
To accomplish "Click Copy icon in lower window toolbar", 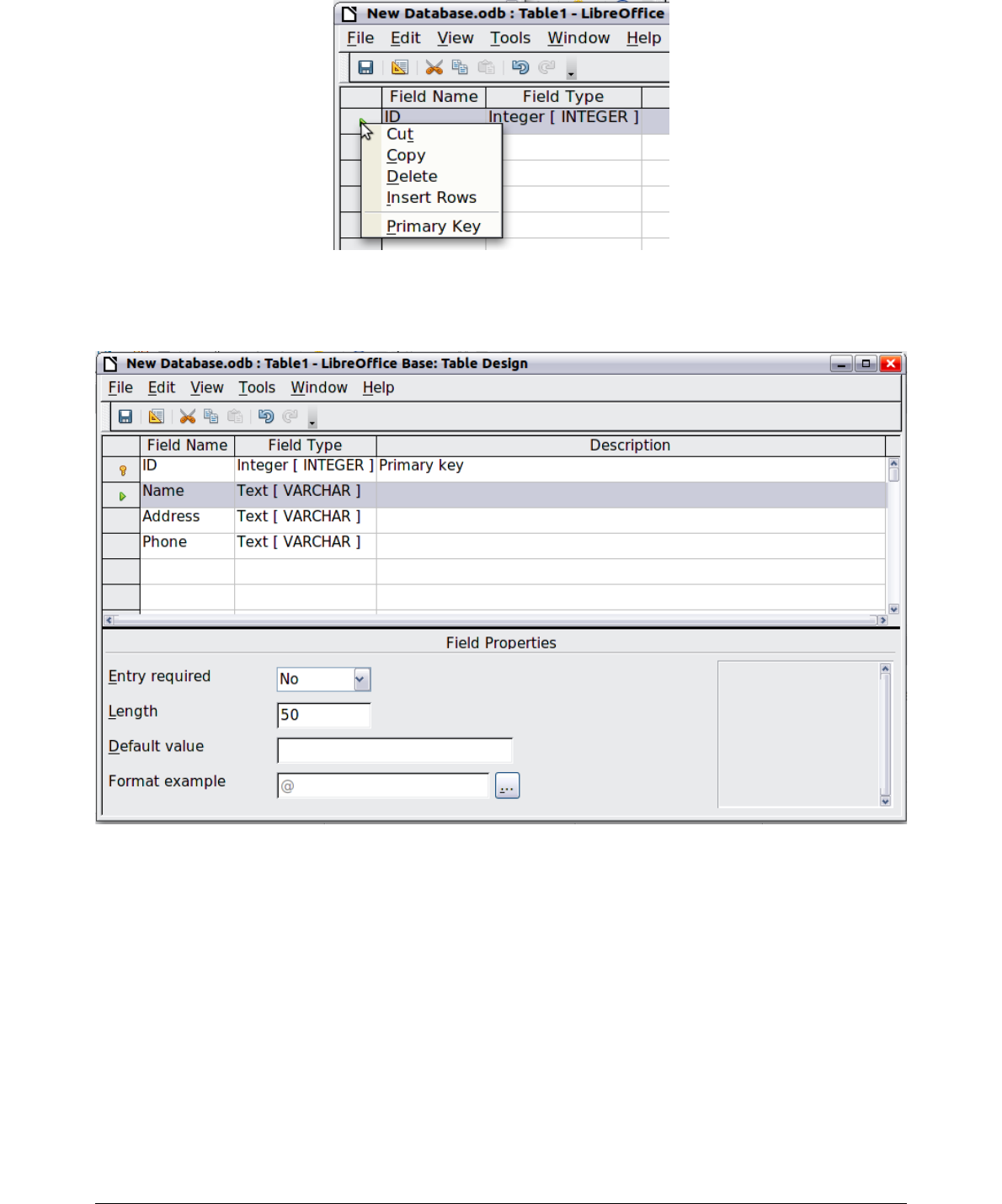I will pyautogui.click(x=211, y=417).
